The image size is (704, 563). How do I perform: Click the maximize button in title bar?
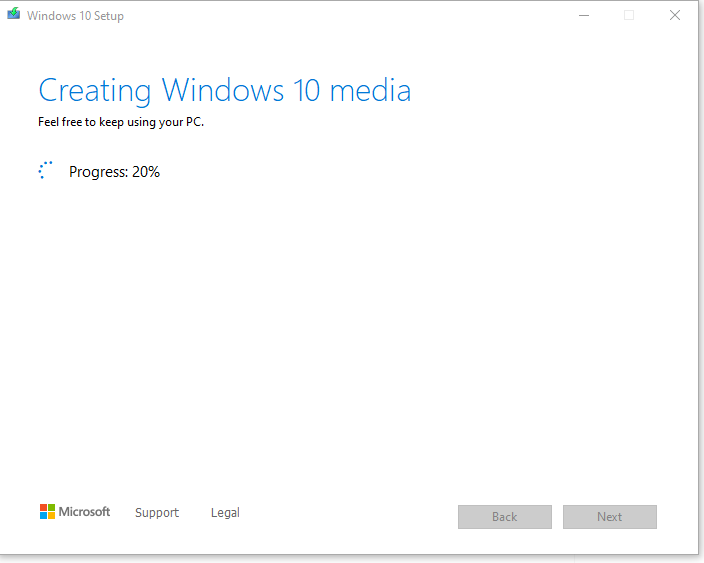(x=629, y=15)
